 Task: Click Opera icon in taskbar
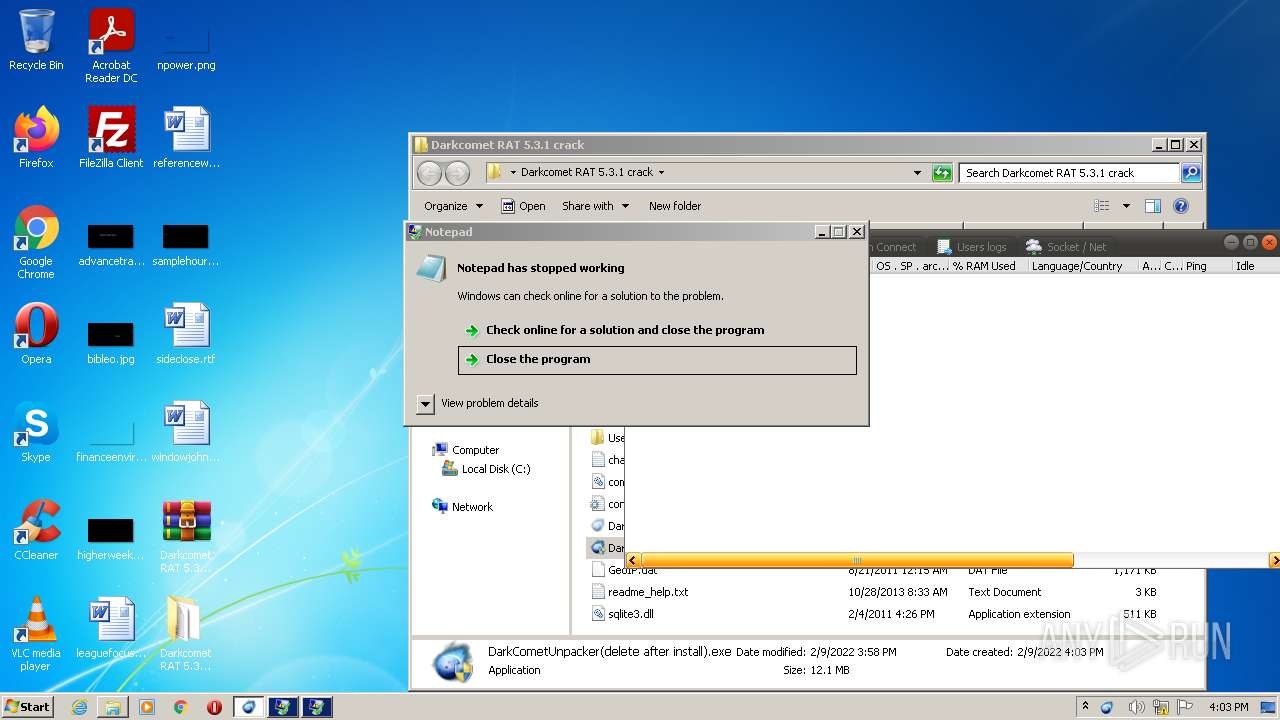point(214,707)
